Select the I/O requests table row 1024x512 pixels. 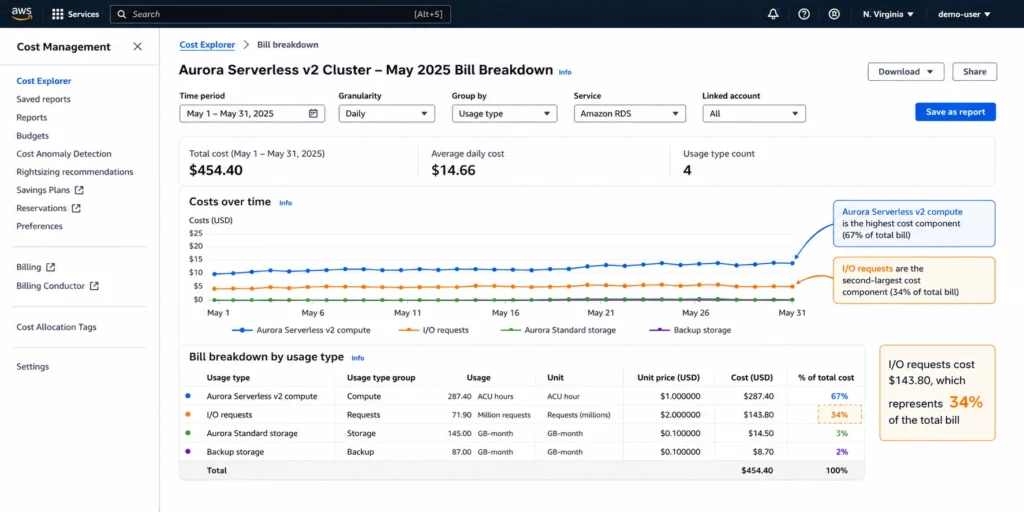(522, 415)
